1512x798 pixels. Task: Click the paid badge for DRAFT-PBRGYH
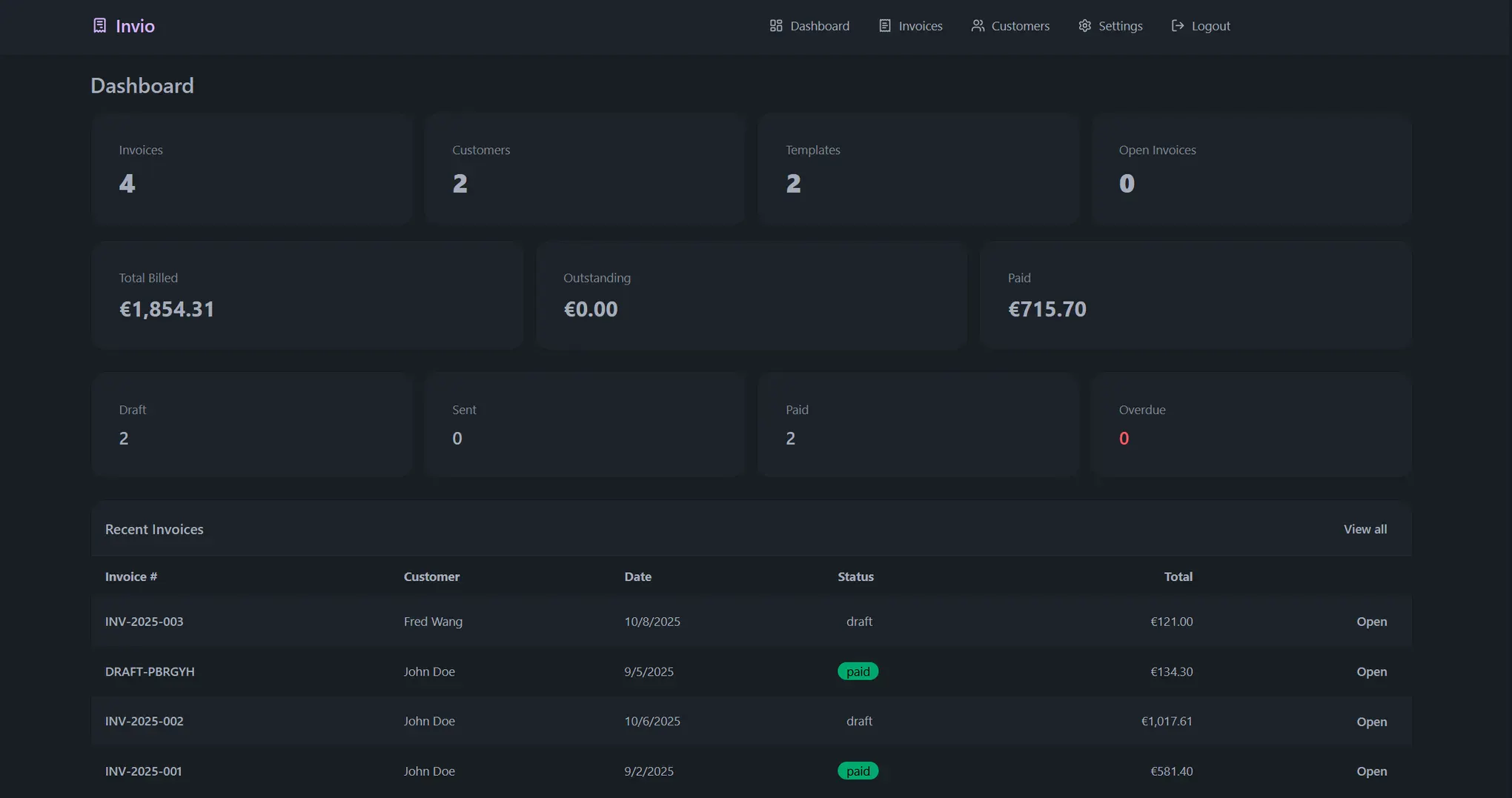(858, 671)
